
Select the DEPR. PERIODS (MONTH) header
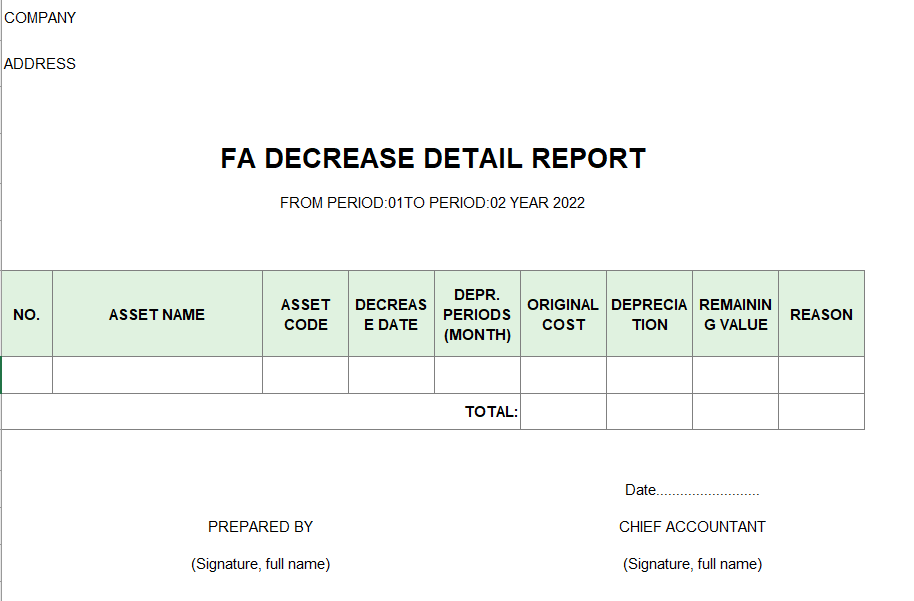tap(477, 314)
